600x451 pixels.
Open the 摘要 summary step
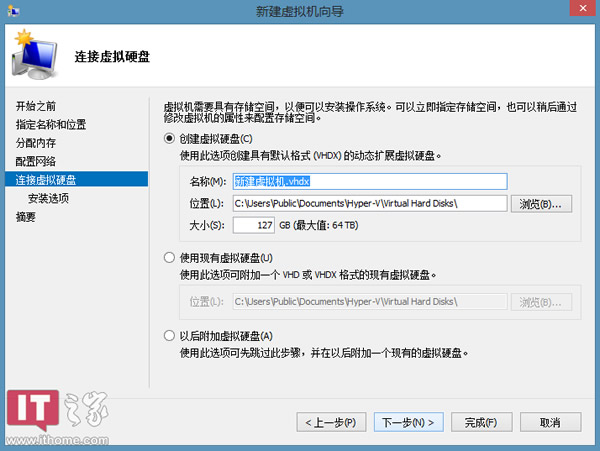[25, 216]
